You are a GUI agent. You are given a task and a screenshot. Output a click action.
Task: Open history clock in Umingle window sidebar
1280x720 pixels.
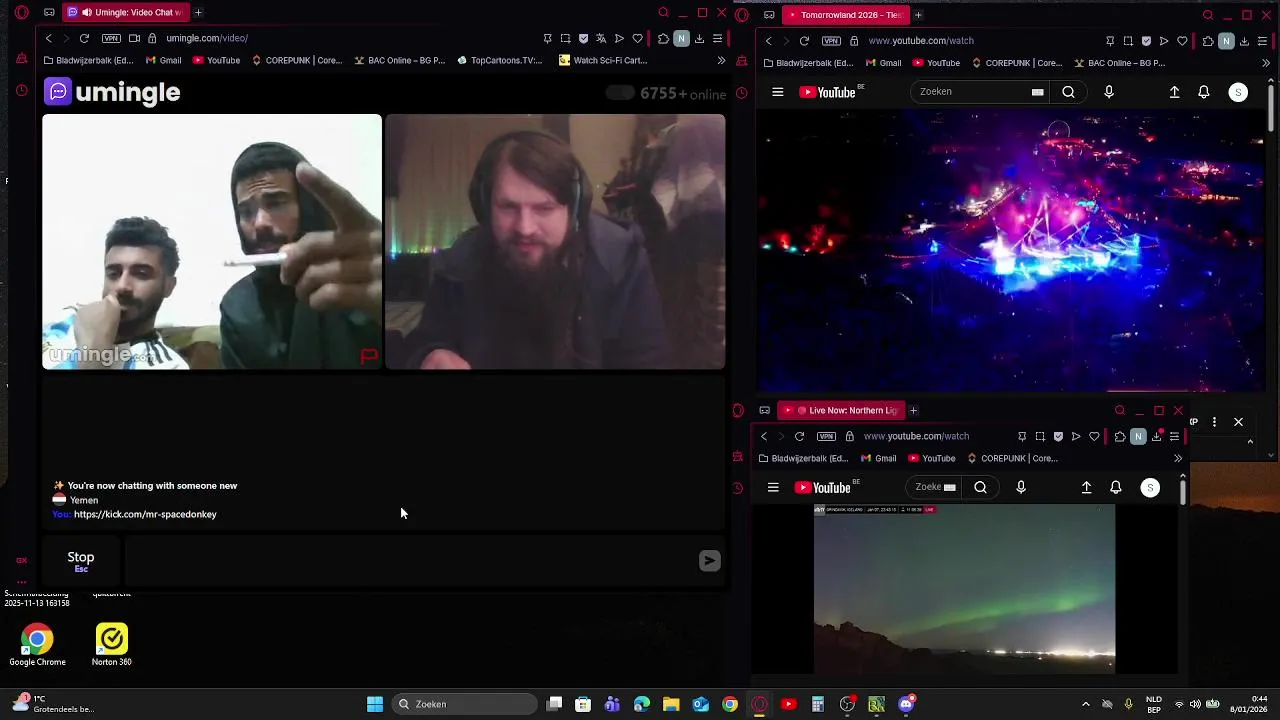(21, 90)
